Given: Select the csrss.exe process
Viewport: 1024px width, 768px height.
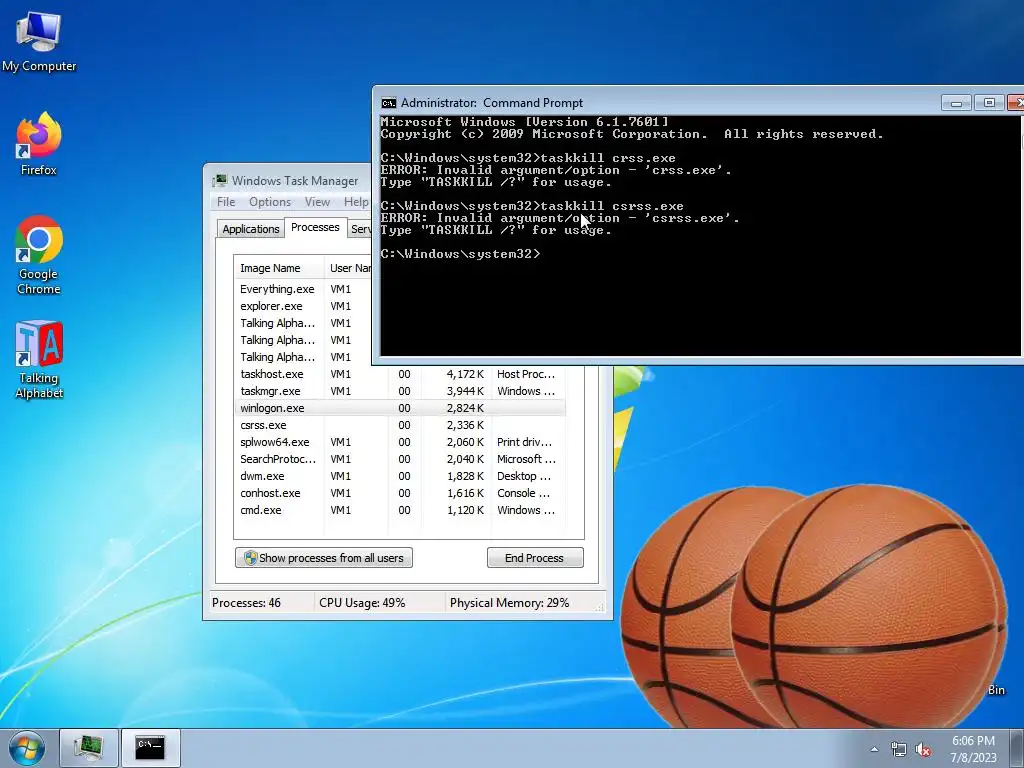Looking at the screenshot, I should pos(400,425).
